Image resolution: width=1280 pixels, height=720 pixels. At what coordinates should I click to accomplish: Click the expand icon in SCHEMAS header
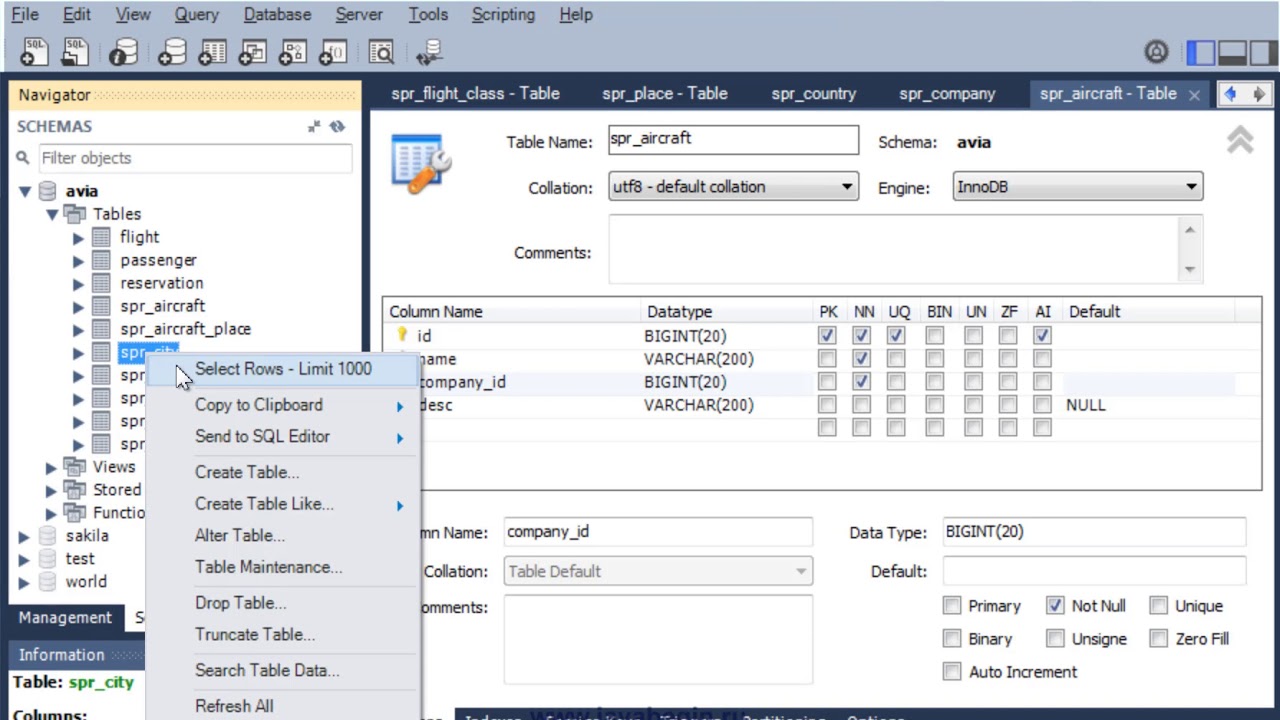pos(314,127)
